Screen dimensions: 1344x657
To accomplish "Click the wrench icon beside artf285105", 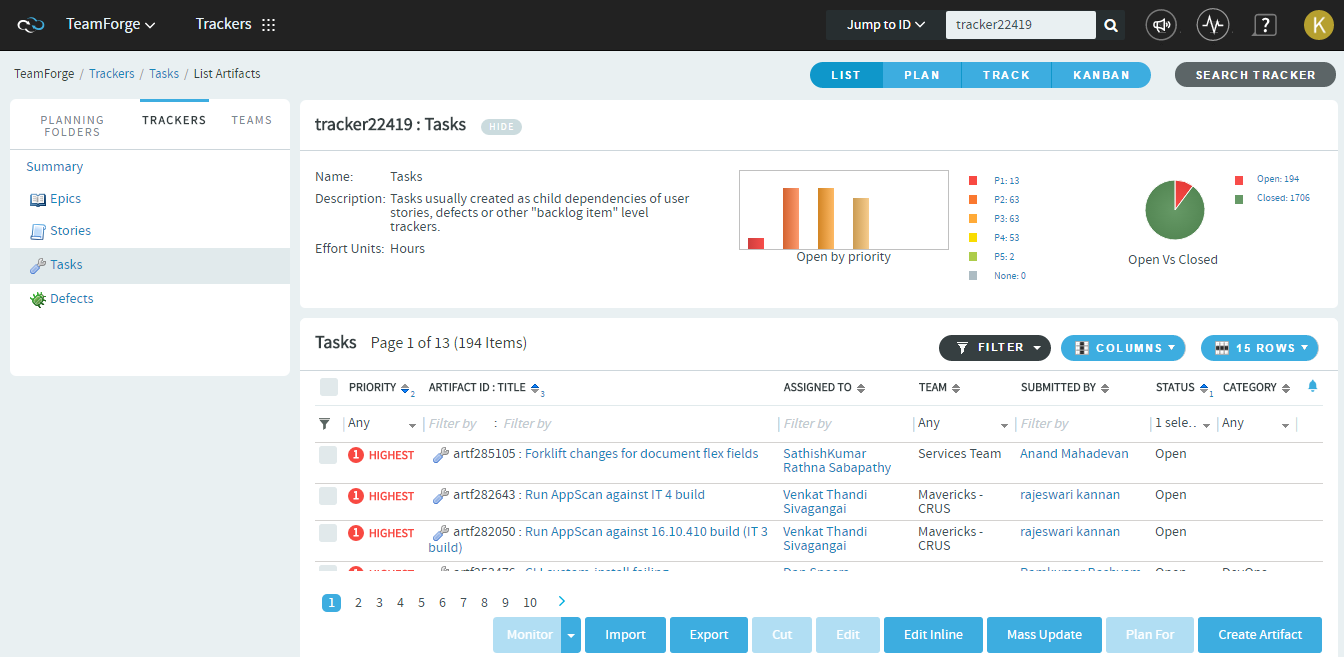I will 440,455.
